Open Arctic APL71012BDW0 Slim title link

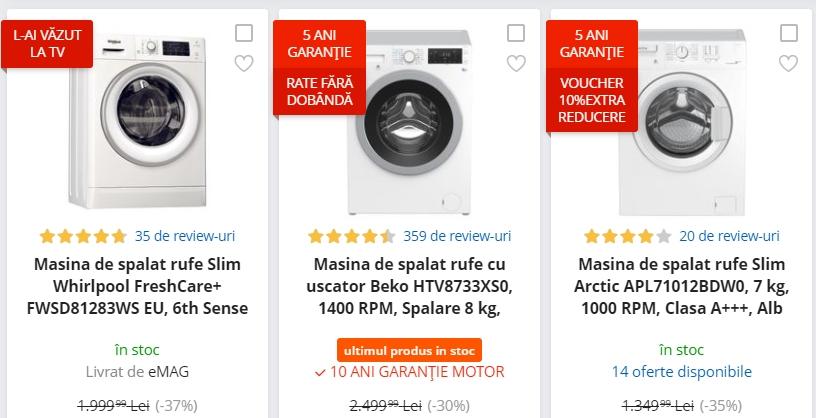pyautogui.click(x=682, y=286)
